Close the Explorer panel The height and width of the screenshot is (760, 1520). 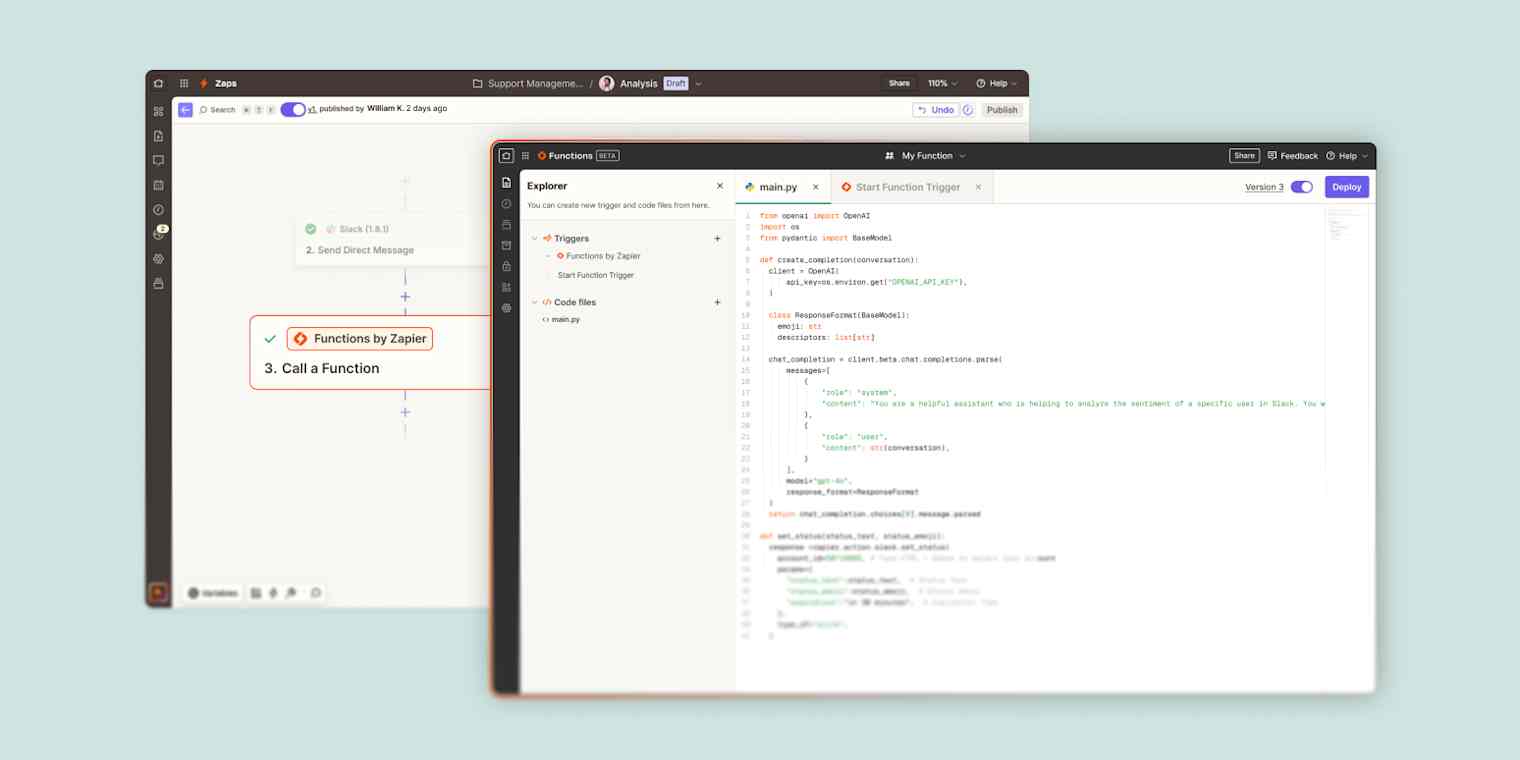coord(719,186)
